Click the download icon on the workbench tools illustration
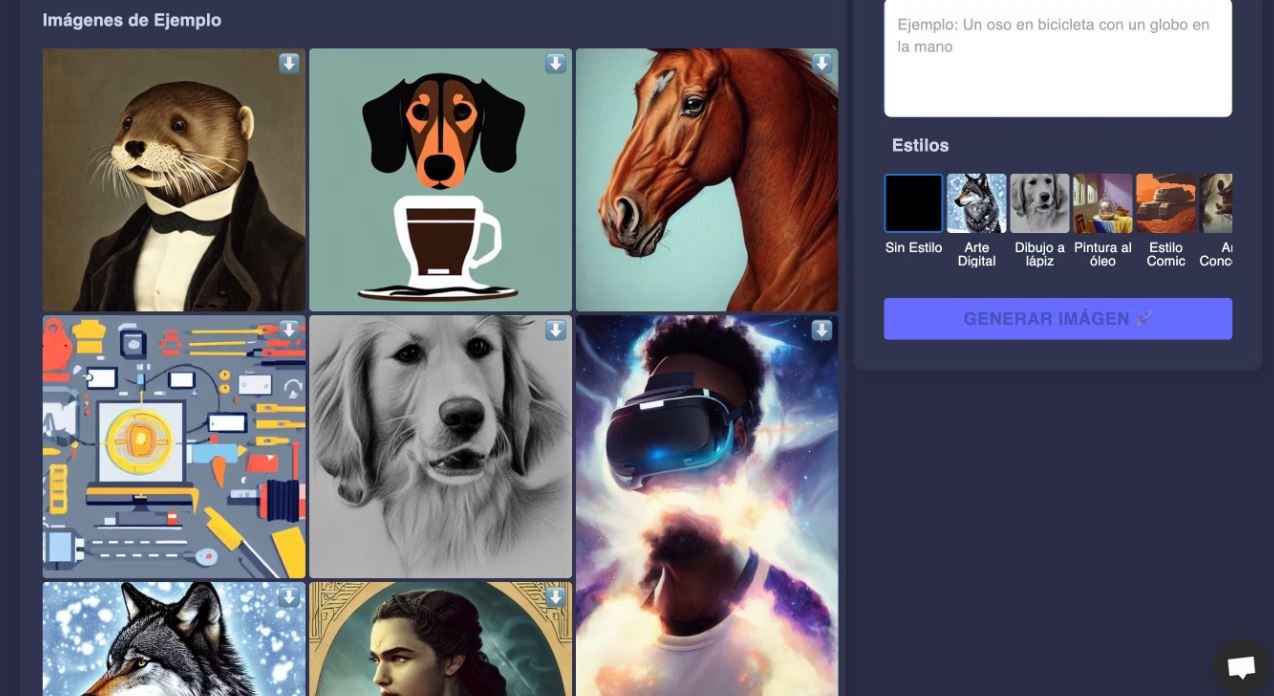The width and height of the screenshot is (1274, 696). click(288, 331)
